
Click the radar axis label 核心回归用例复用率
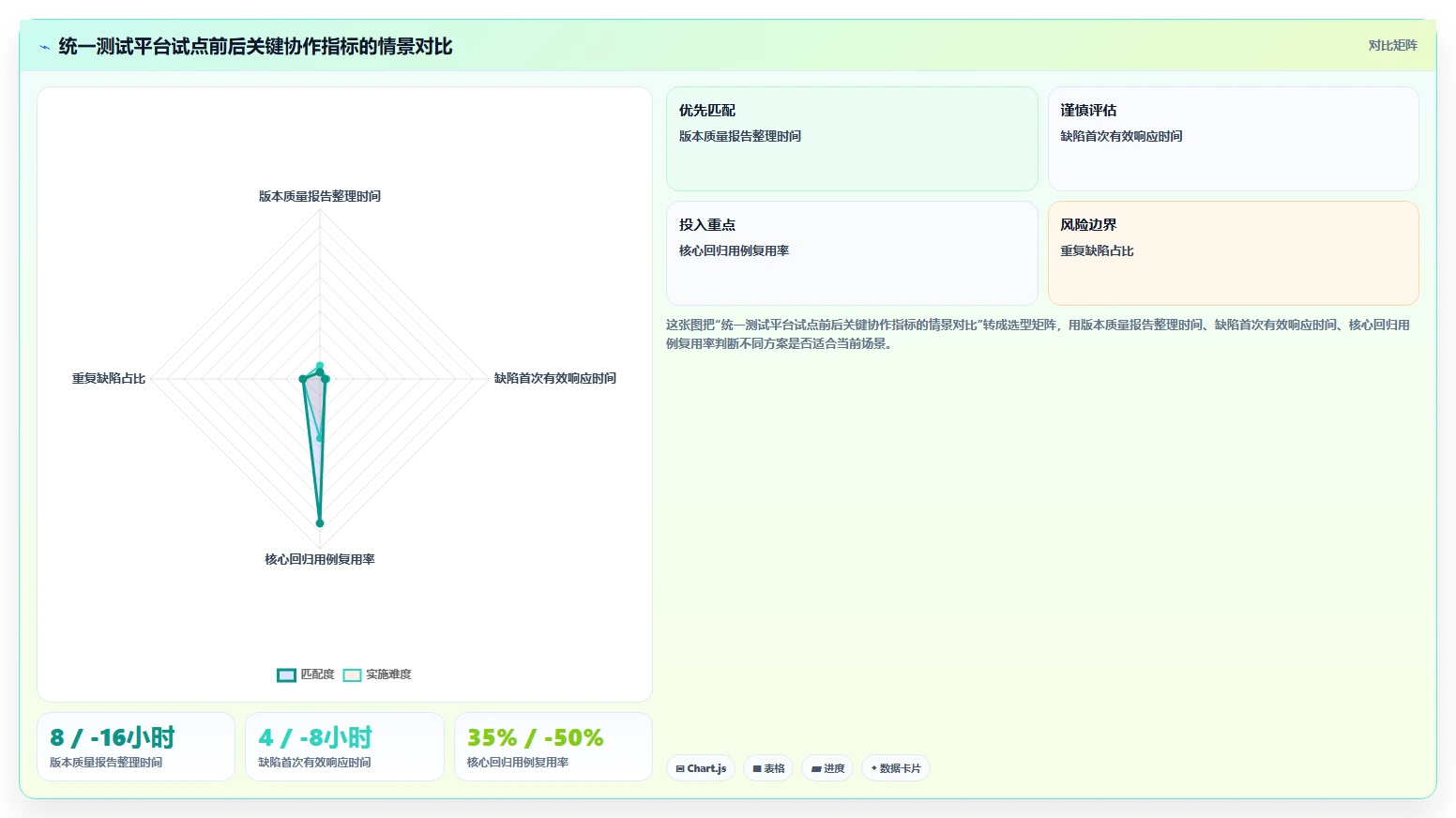click(320, 559)
